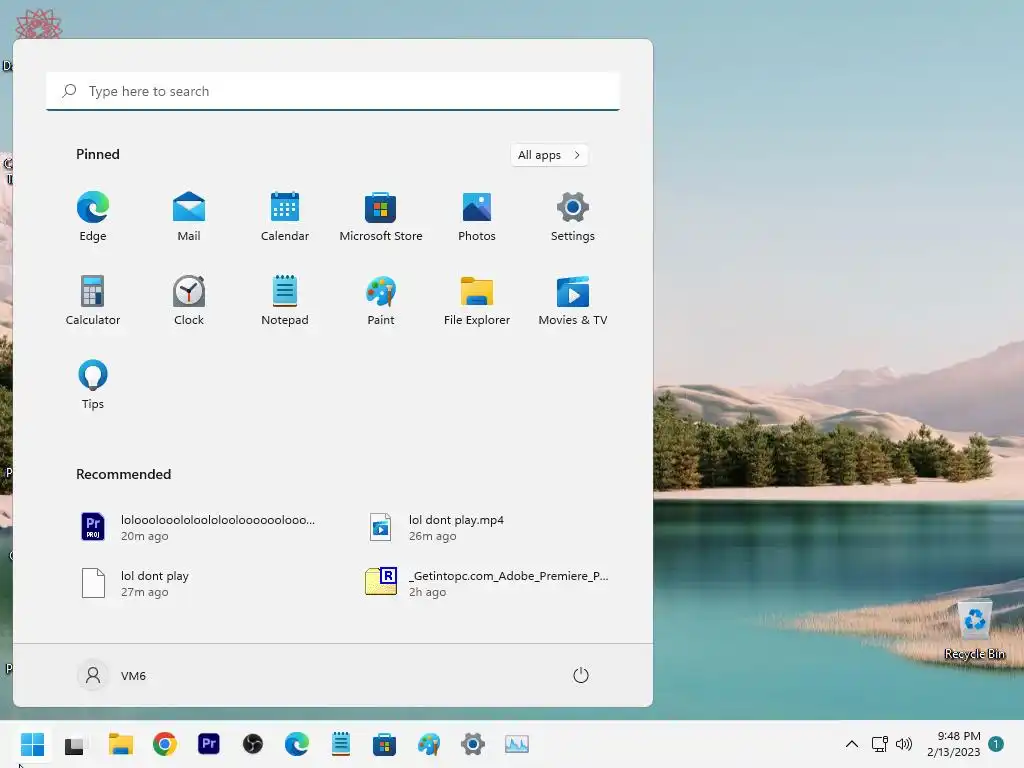This screenshot has height=768, width=1024.
Task: Open the notification badge showing 1
Action: pyautogui.click(x=996, y=744)
